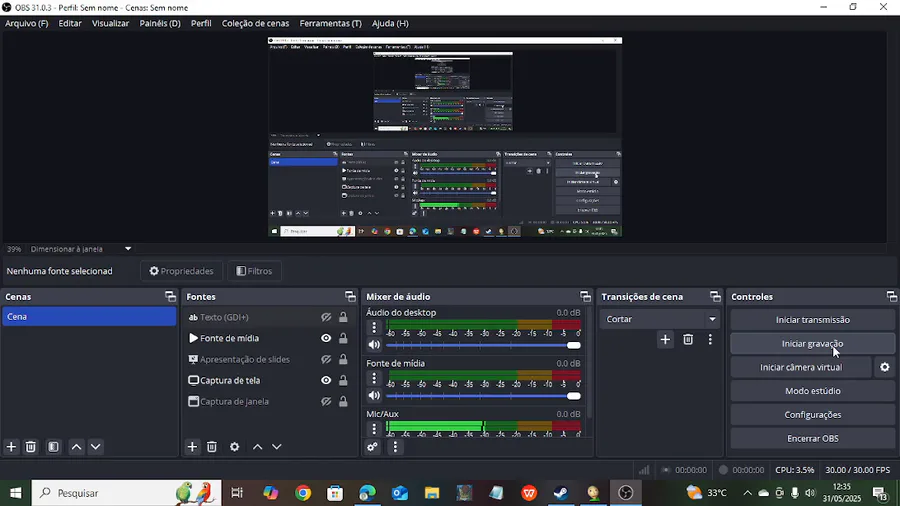Open Áudio do desktop options dots

click(x=374, y=327)
